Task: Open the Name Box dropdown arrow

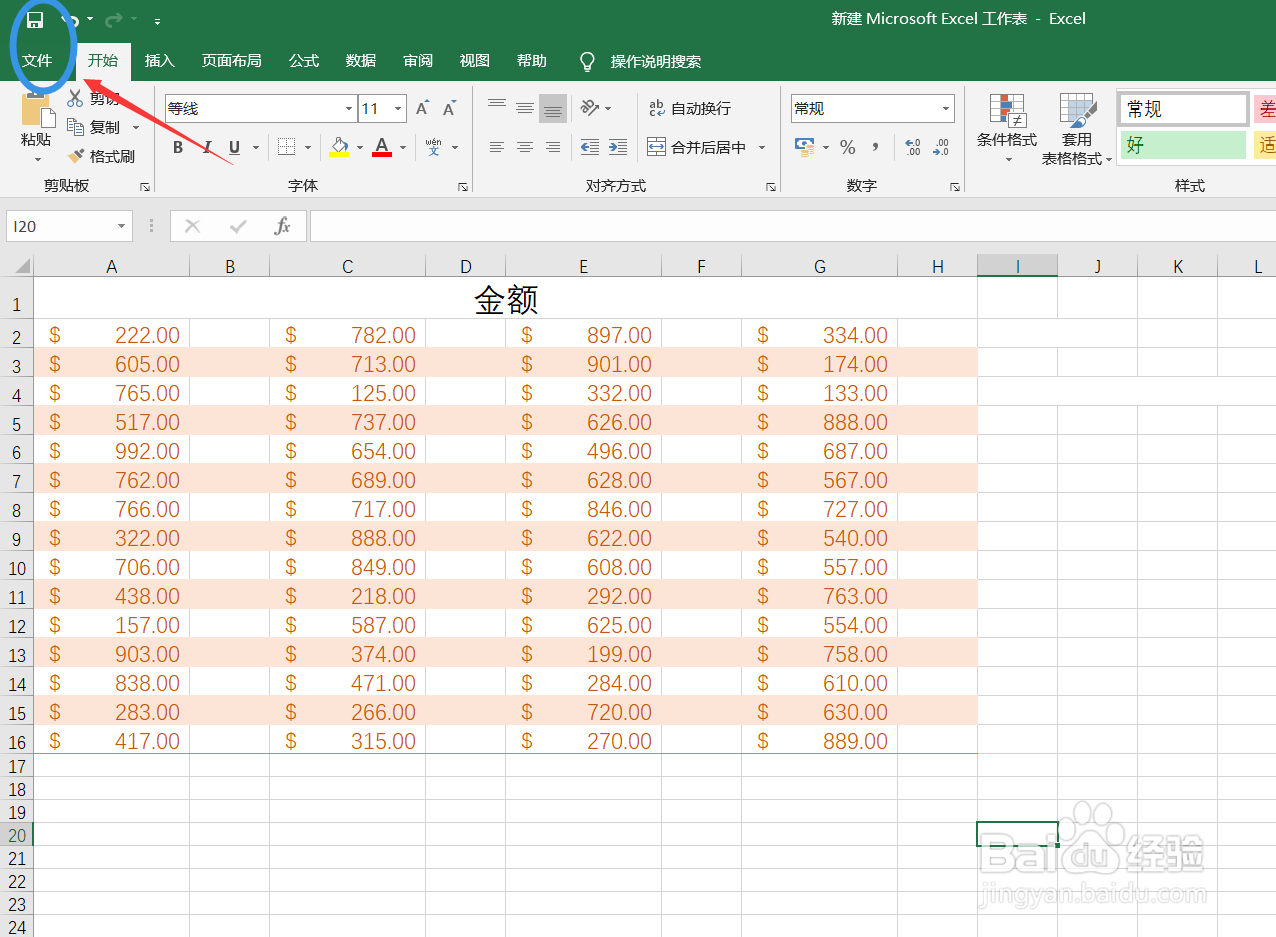Action: tap(122, 226)
